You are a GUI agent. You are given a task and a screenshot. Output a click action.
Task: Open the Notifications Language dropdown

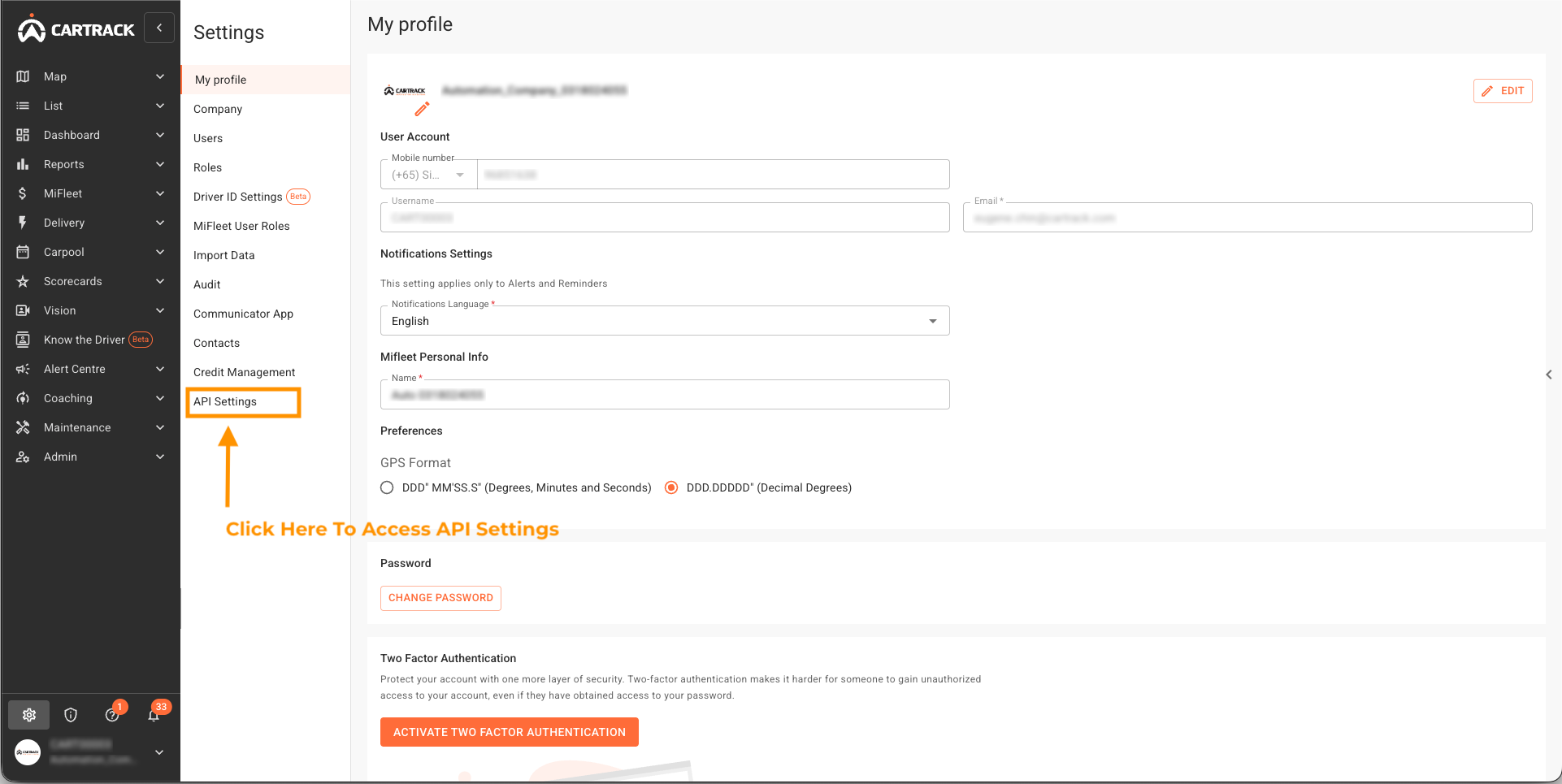(x=932, y=320)
